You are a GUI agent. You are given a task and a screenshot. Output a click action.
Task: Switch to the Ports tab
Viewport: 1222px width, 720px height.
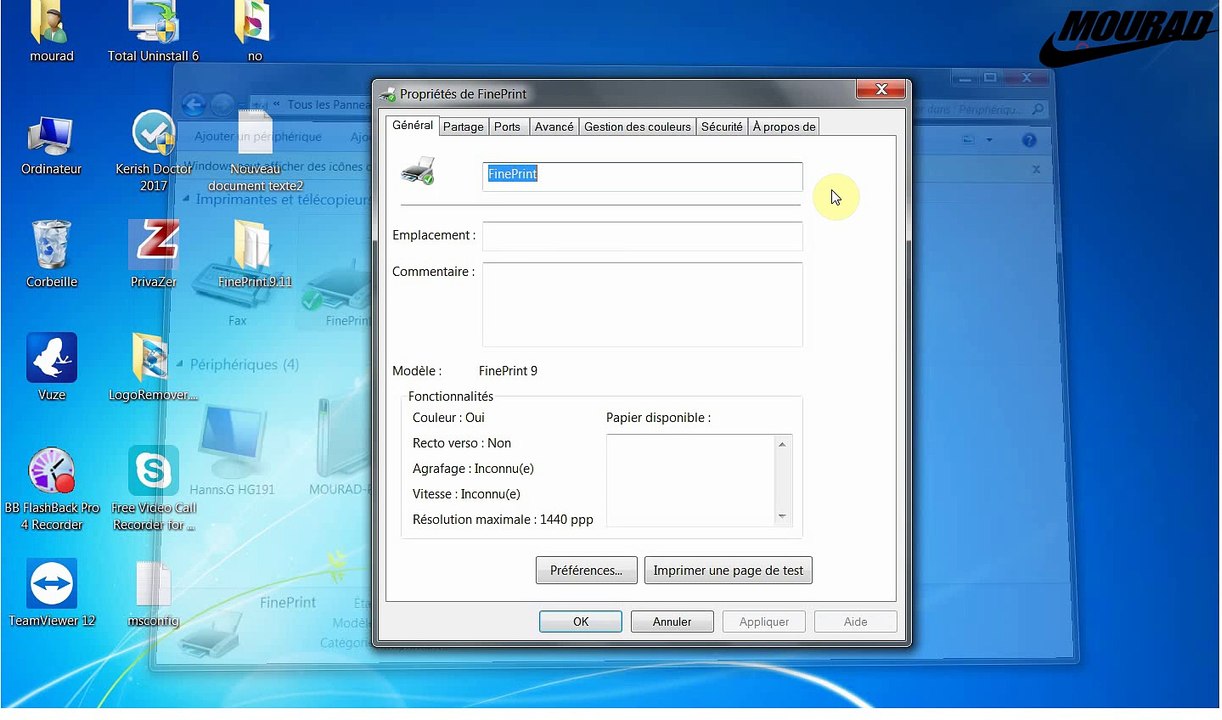click(x=507, y=127)
